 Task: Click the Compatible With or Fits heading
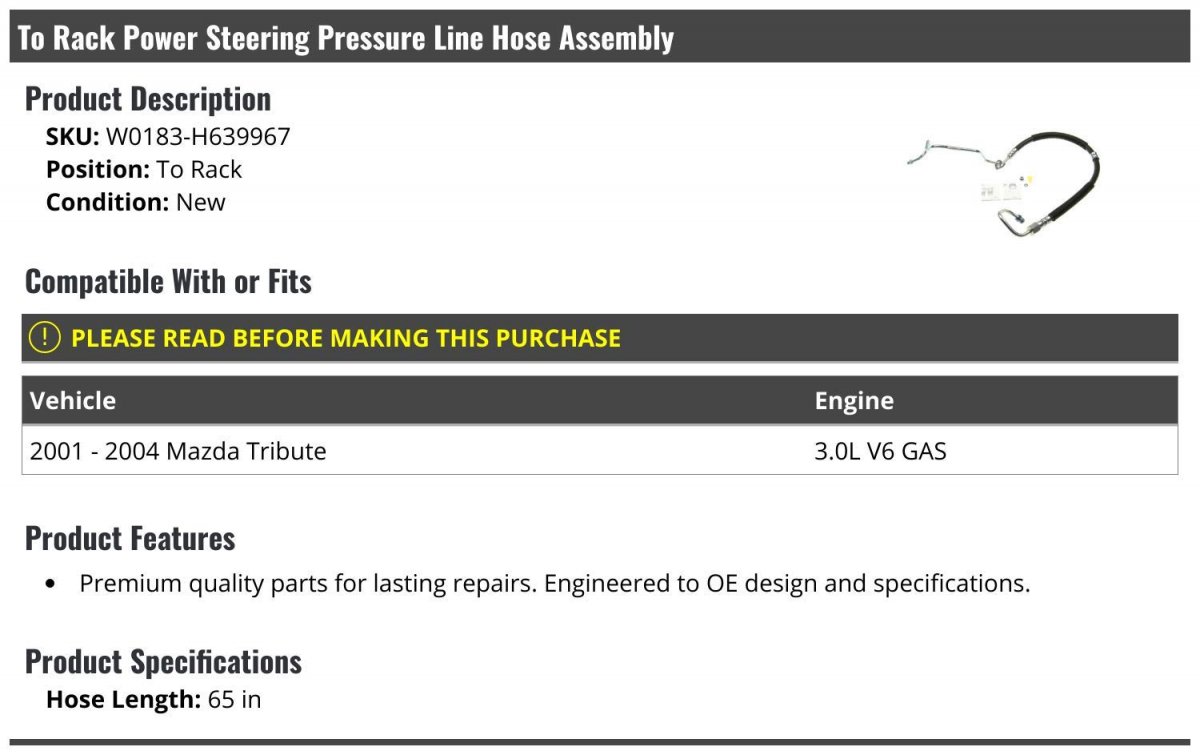(x=168, y=282)
